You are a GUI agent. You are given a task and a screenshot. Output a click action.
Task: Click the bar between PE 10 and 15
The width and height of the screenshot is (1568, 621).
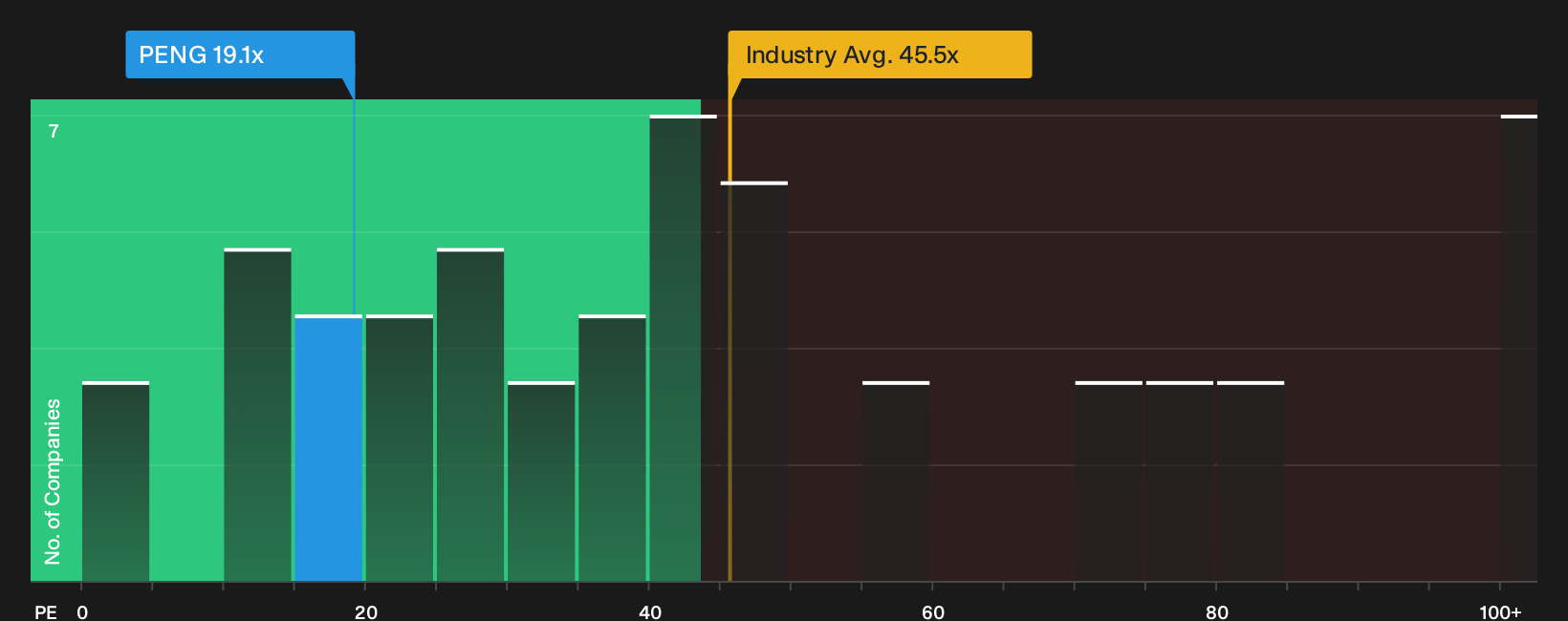pos(257,415)
